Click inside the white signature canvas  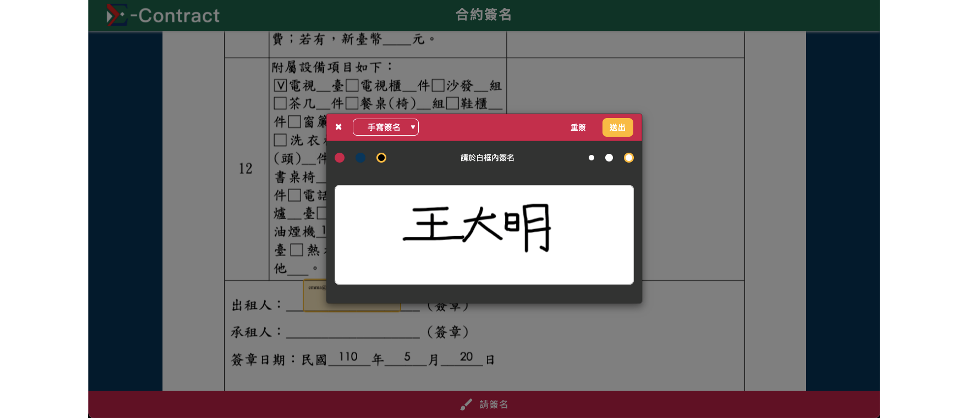click(x=484, y=234)
